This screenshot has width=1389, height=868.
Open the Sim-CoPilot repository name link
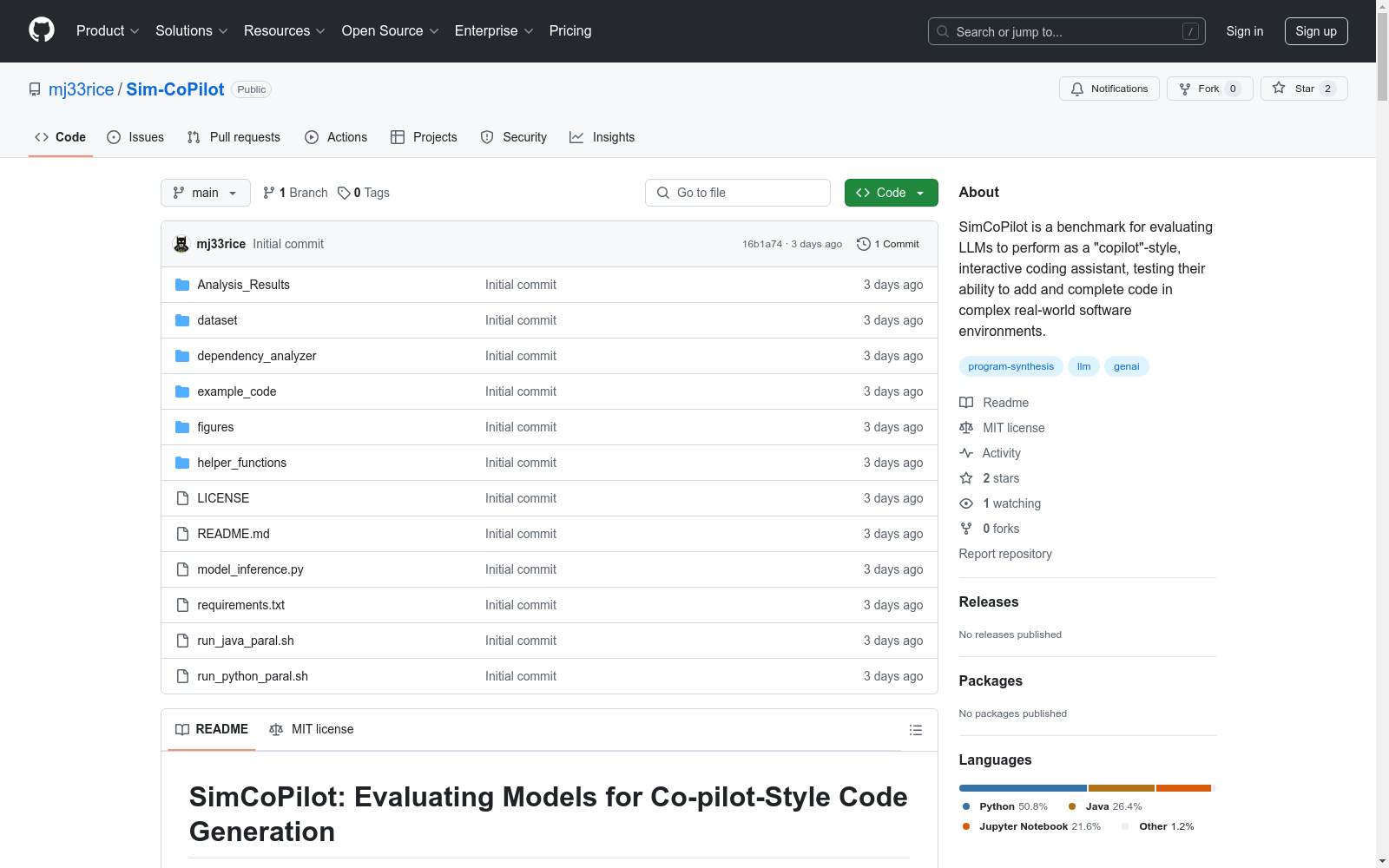point(175,89)
